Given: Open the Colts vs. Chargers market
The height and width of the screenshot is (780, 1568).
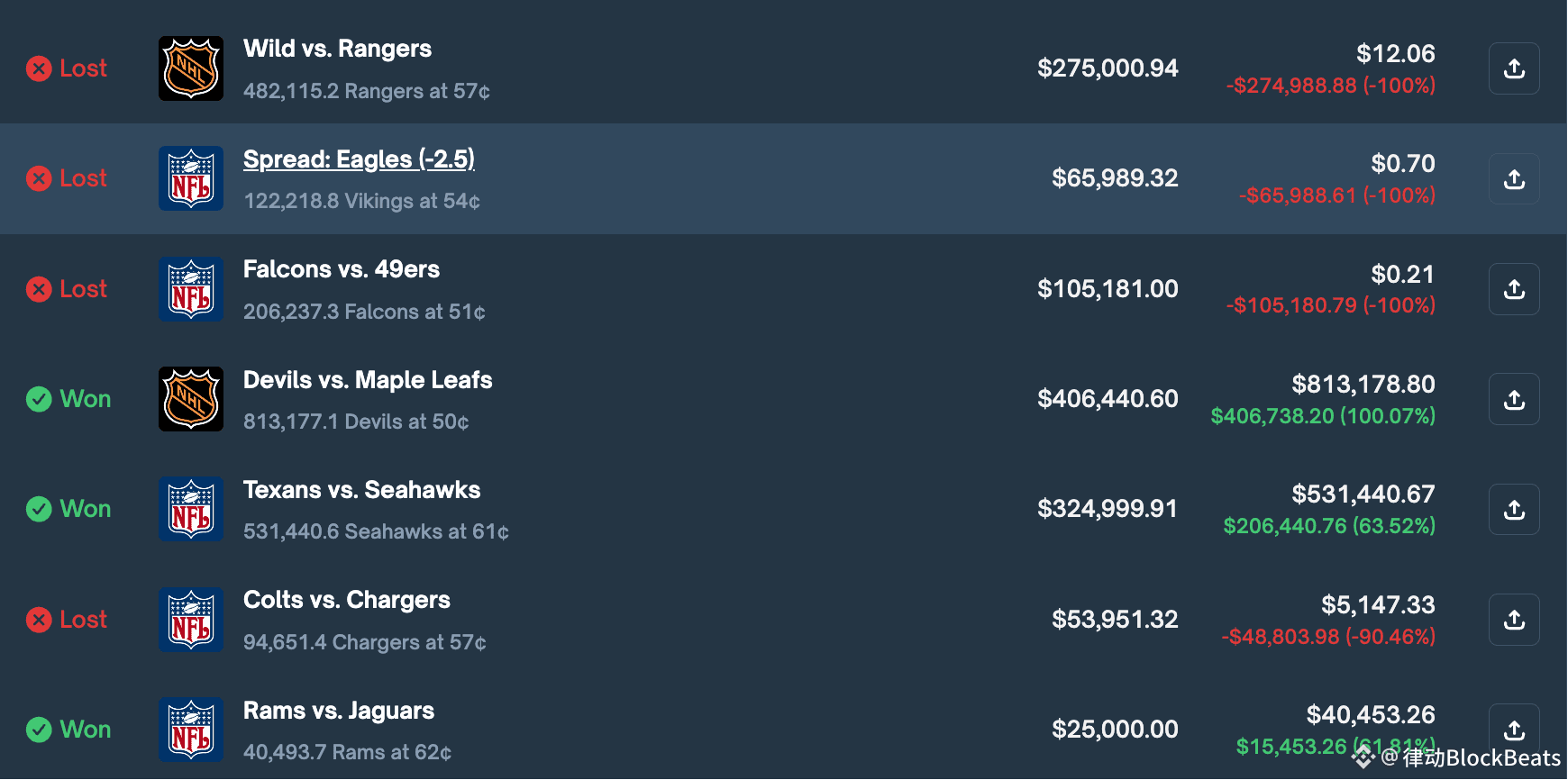Looking at the screenshot, I should pos(347,600).
